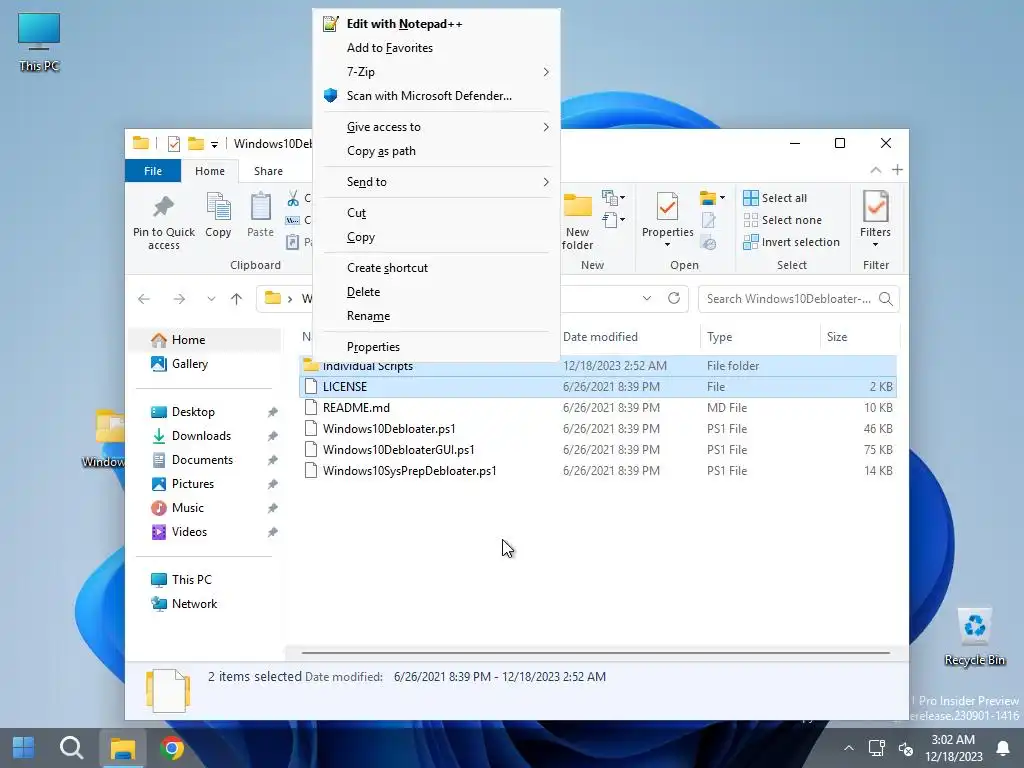The width and height of the screenshot is (1024, 768).
Task: Open Desktop in navigation pane
Action: coord(205,411)
